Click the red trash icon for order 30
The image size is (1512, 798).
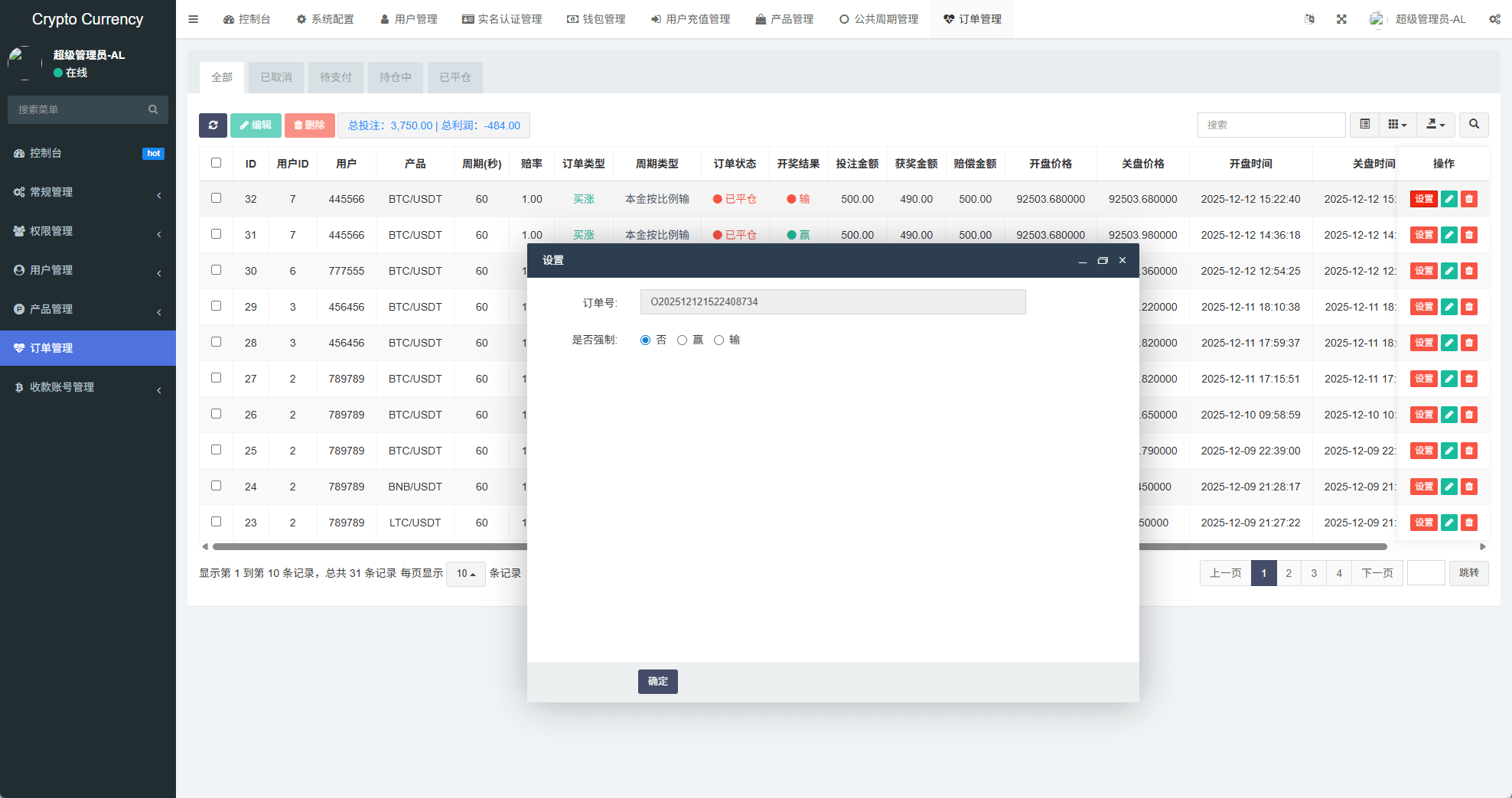coord(1468,271)
